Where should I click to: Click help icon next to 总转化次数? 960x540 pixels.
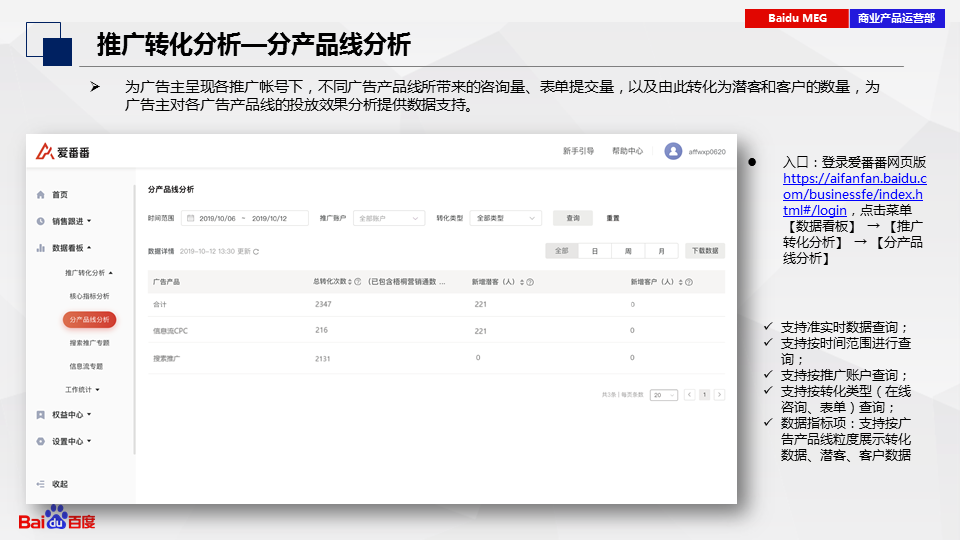358,282
